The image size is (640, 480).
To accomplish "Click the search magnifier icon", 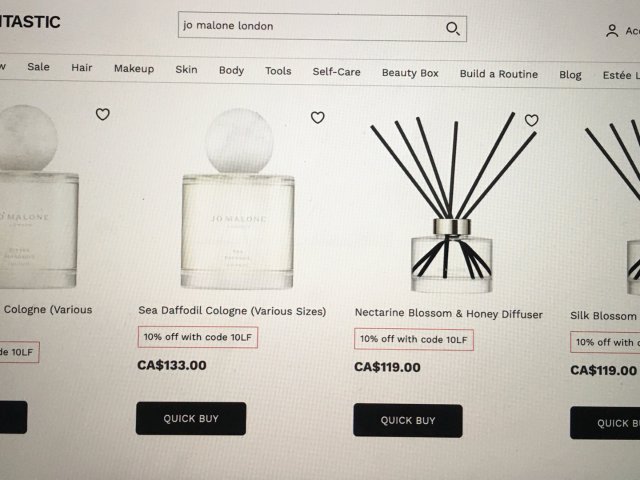I will tap(453, 29).
